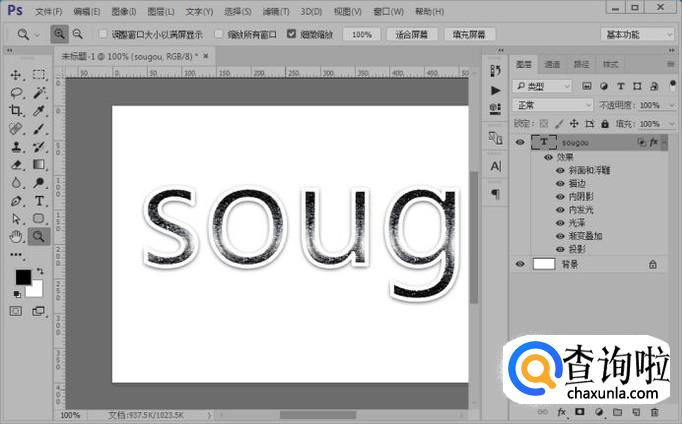Select the Horizontal Type tool
Viewport: 682px width, 424px height.
coord(39,201)
